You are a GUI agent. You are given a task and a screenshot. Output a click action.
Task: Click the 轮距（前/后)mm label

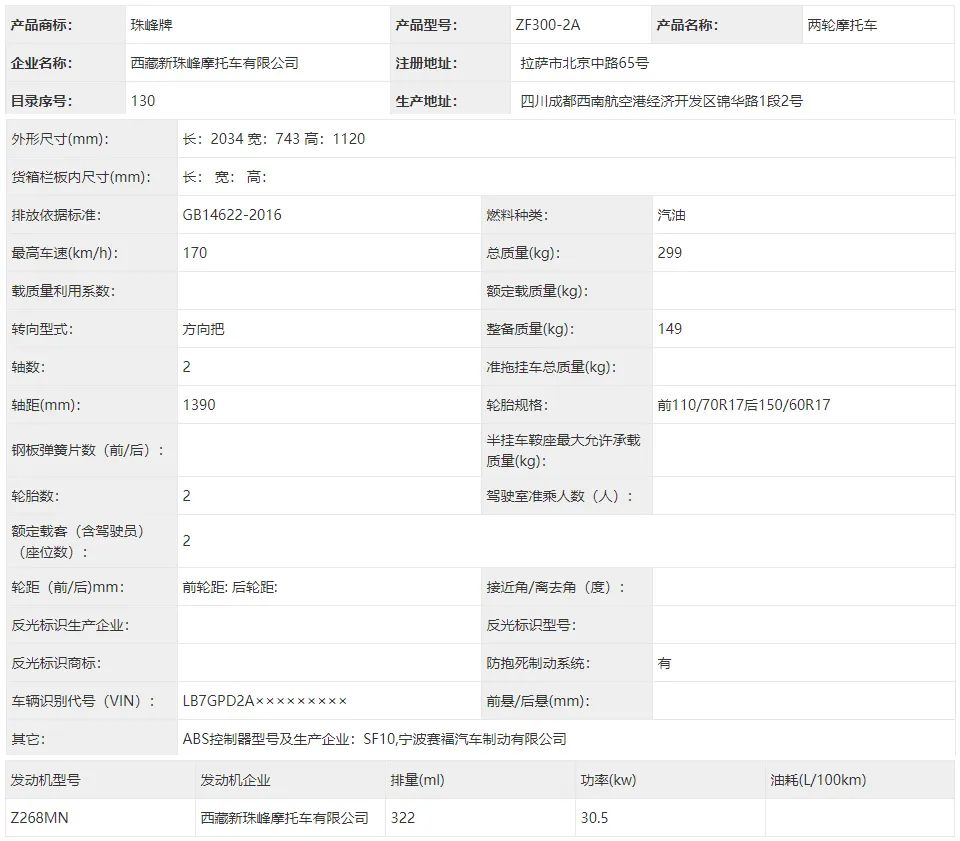tap(68, 587)
